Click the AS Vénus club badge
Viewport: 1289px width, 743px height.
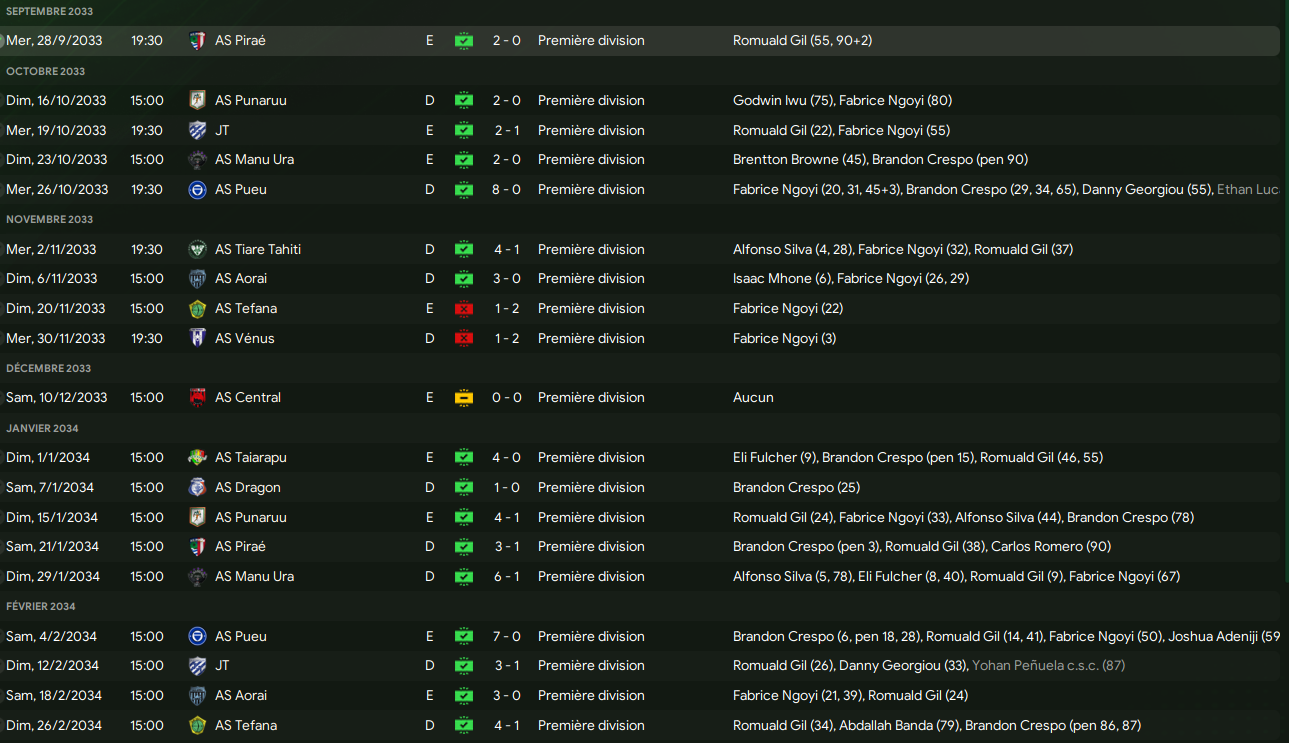pos(197,338)
